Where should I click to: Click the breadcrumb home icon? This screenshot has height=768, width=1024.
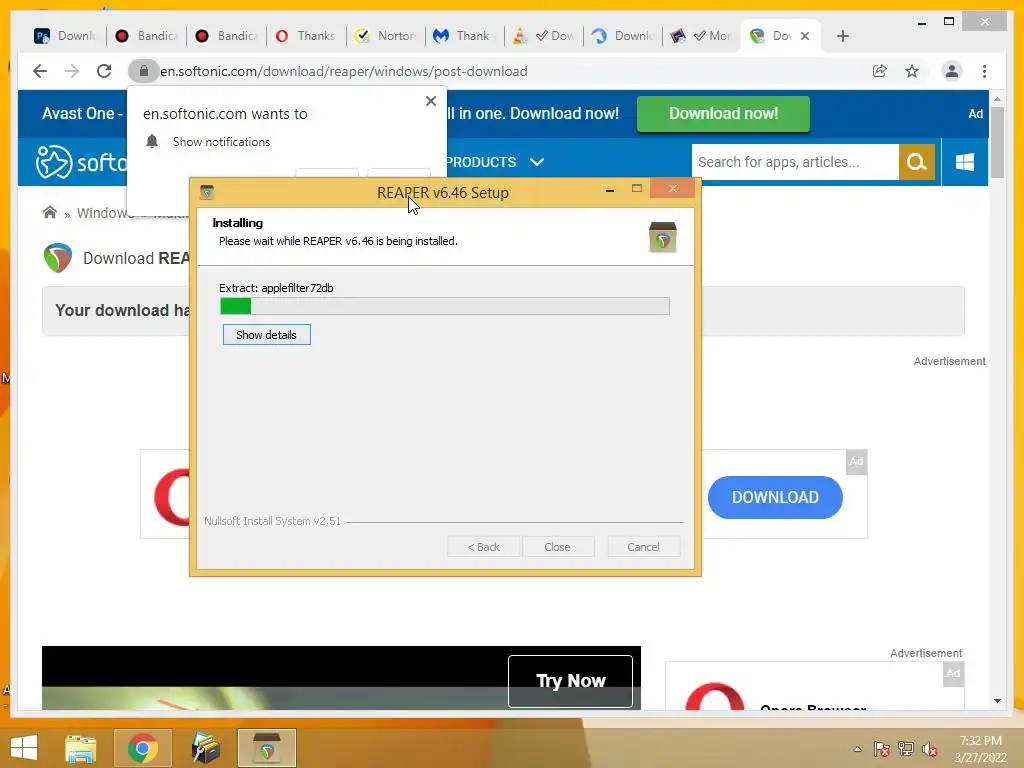(50, 212)
